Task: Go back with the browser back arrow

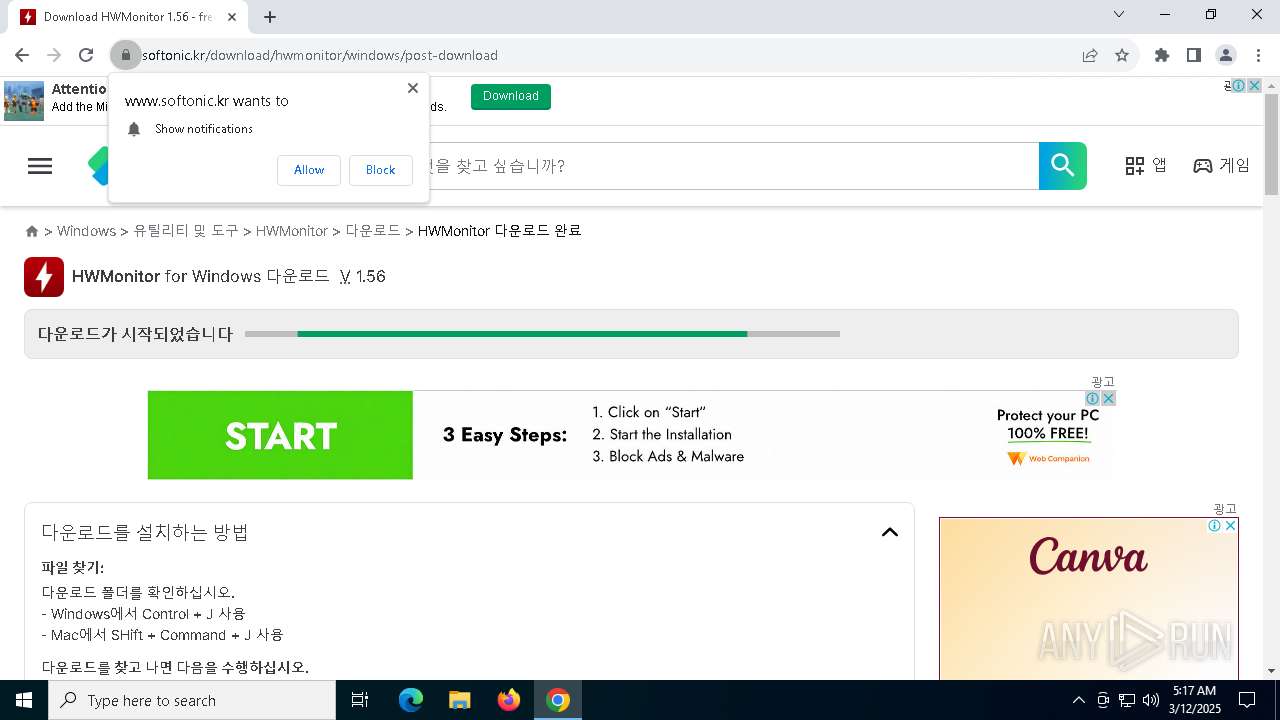Action: tap(22, 55)
